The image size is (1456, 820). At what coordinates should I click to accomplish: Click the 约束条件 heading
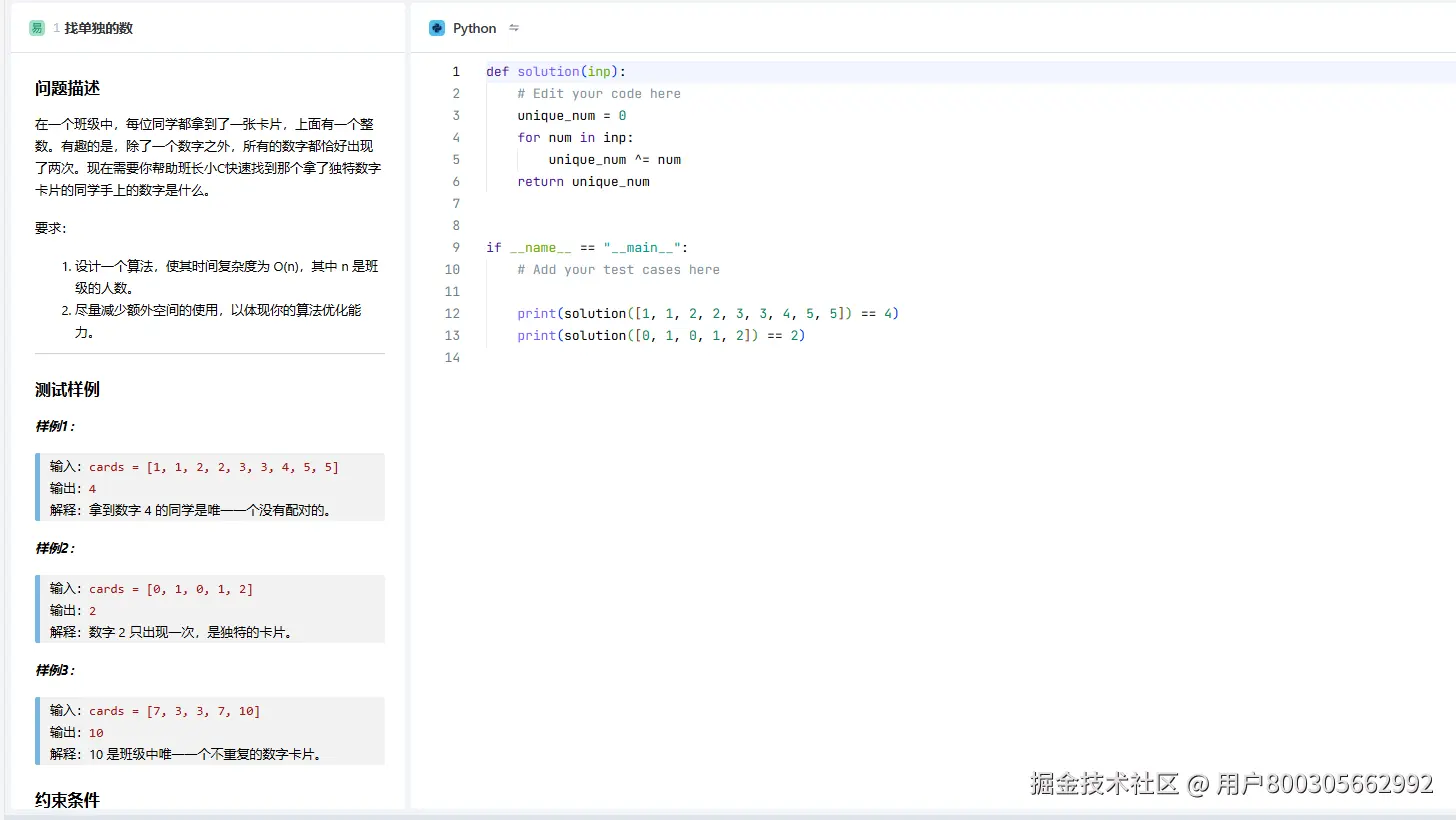(x=68, y=800)
